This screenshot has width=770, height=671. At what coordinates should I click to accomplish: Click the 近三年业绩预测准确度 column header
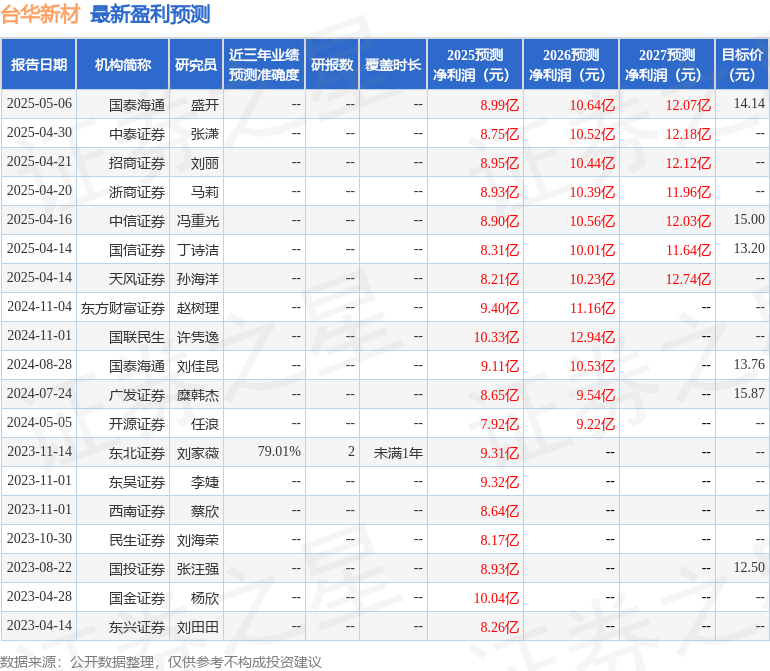tap(264, 65)
